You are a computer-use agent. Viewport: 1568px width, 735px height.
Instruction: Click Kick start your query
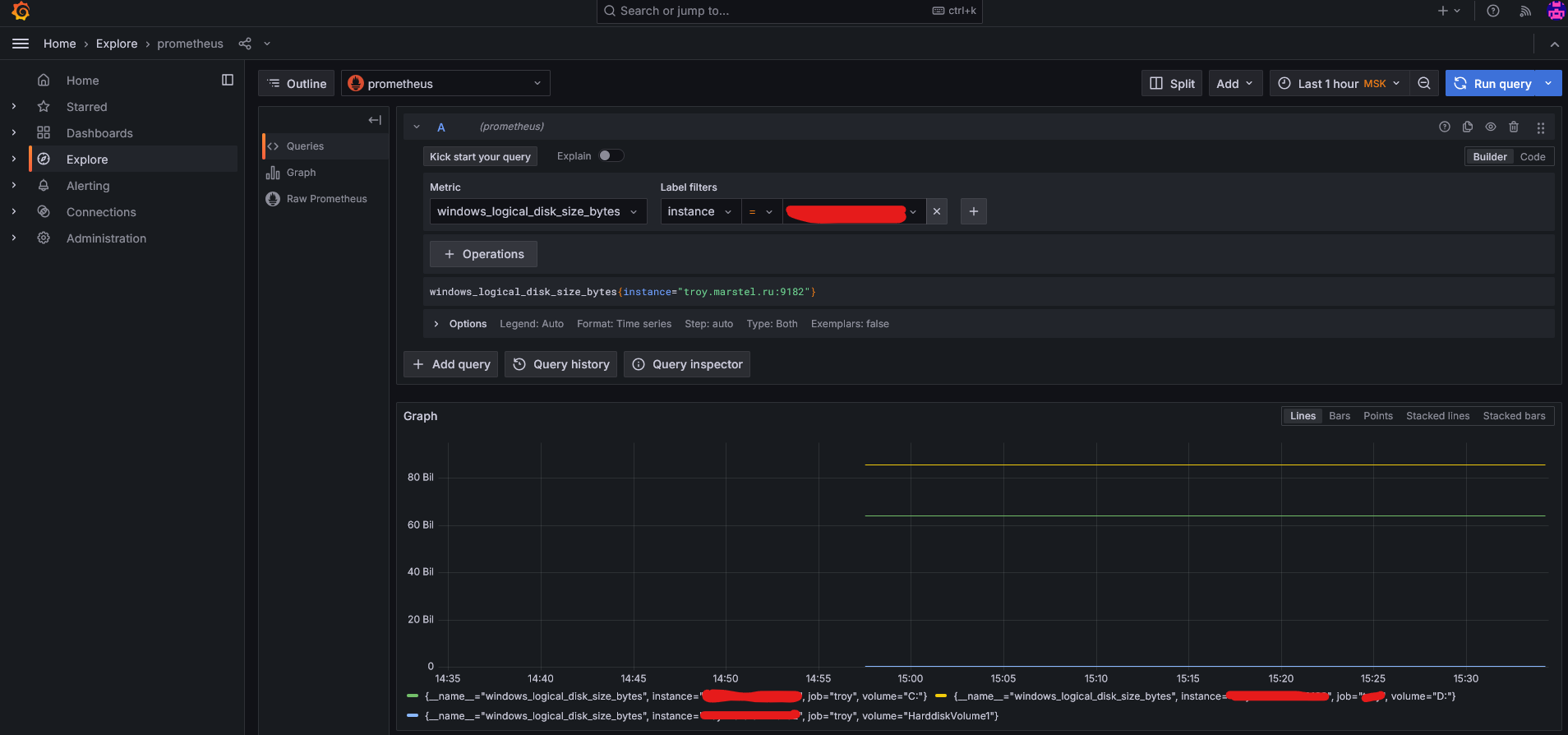(480, 156)
